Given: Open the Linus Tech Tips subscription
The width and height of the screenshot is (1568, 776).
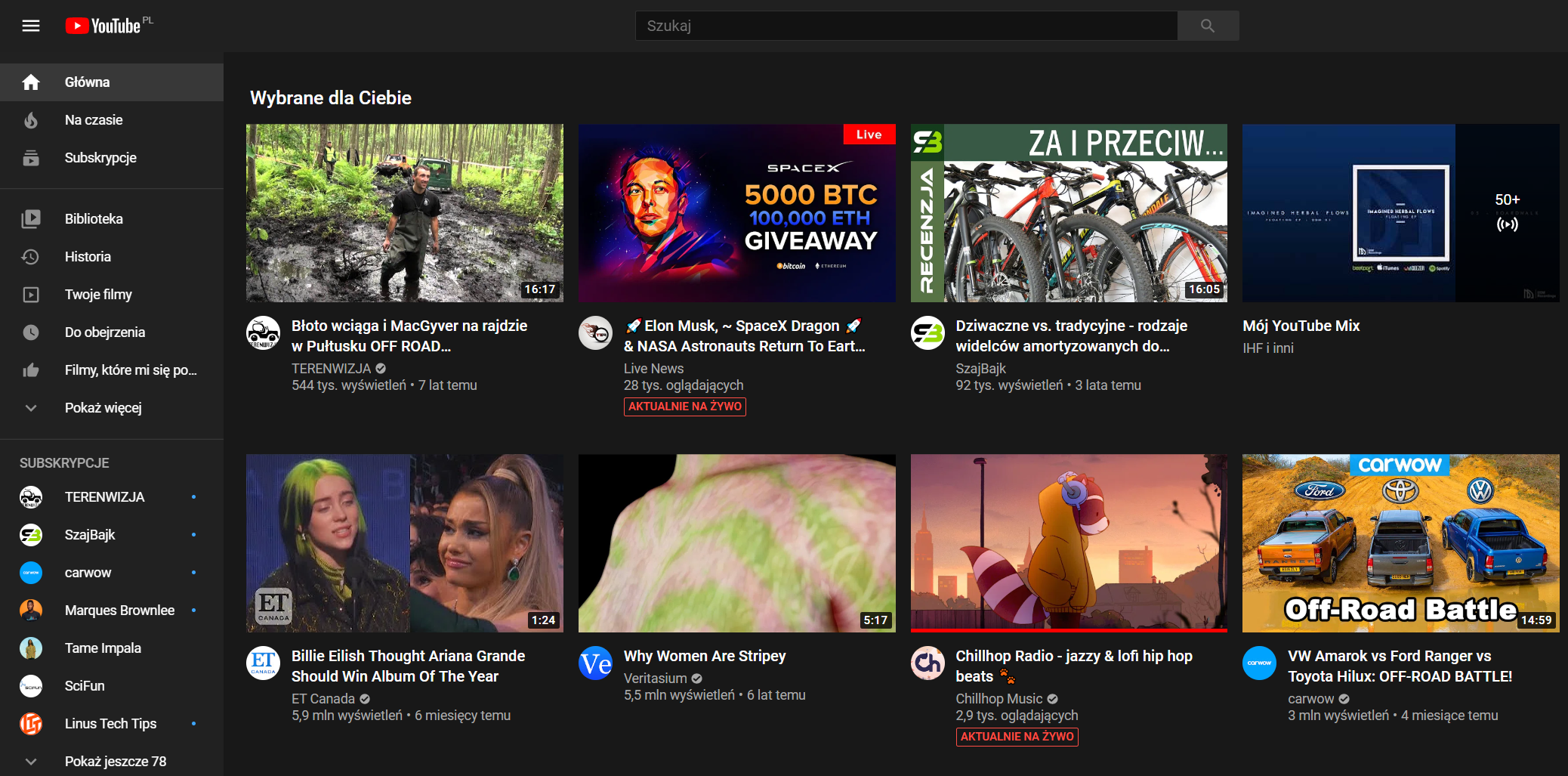Looking at the screenshot, I should 112,724.
